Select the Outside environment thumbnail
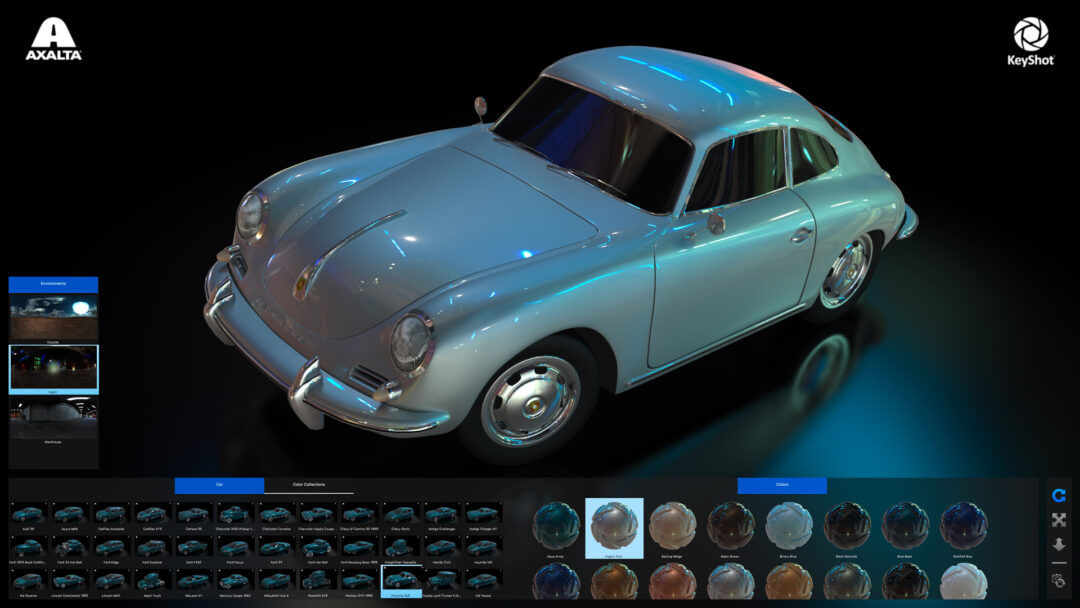 coord(53,317)
